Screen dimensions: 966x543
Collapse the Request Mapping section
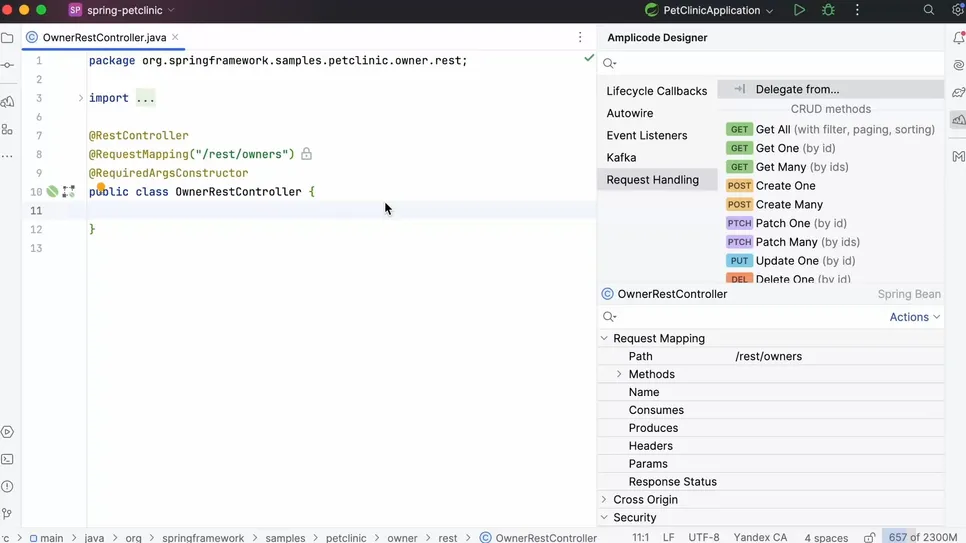click(x=604, y=338)
